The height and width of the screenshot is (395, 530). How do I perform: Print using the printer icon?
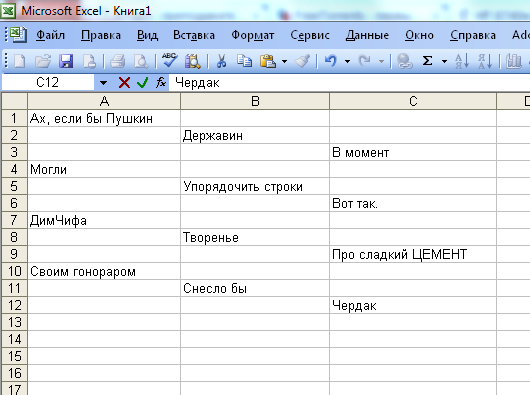tap(118, 61)
